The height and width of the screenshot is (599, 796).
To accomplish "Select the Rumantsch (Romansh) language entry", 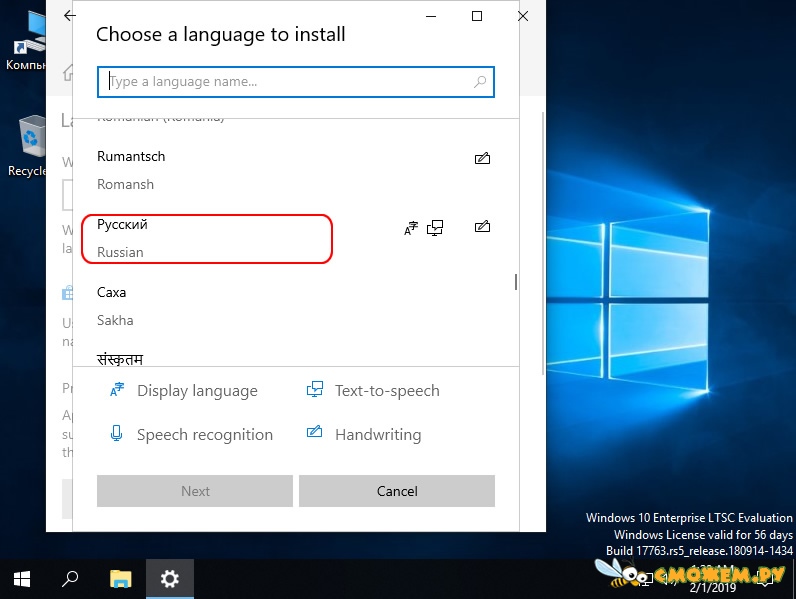I will pyautogui.click(x=295, y=171).
